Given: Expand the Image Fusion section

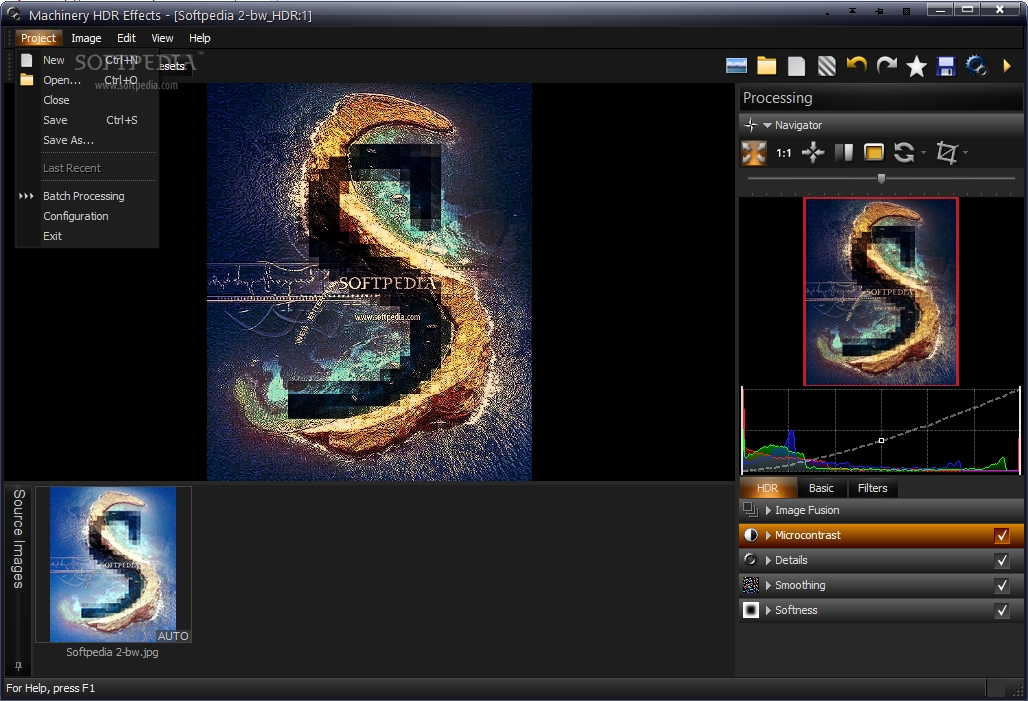Looking at the screenshot, I should click(x=768, y=510).
